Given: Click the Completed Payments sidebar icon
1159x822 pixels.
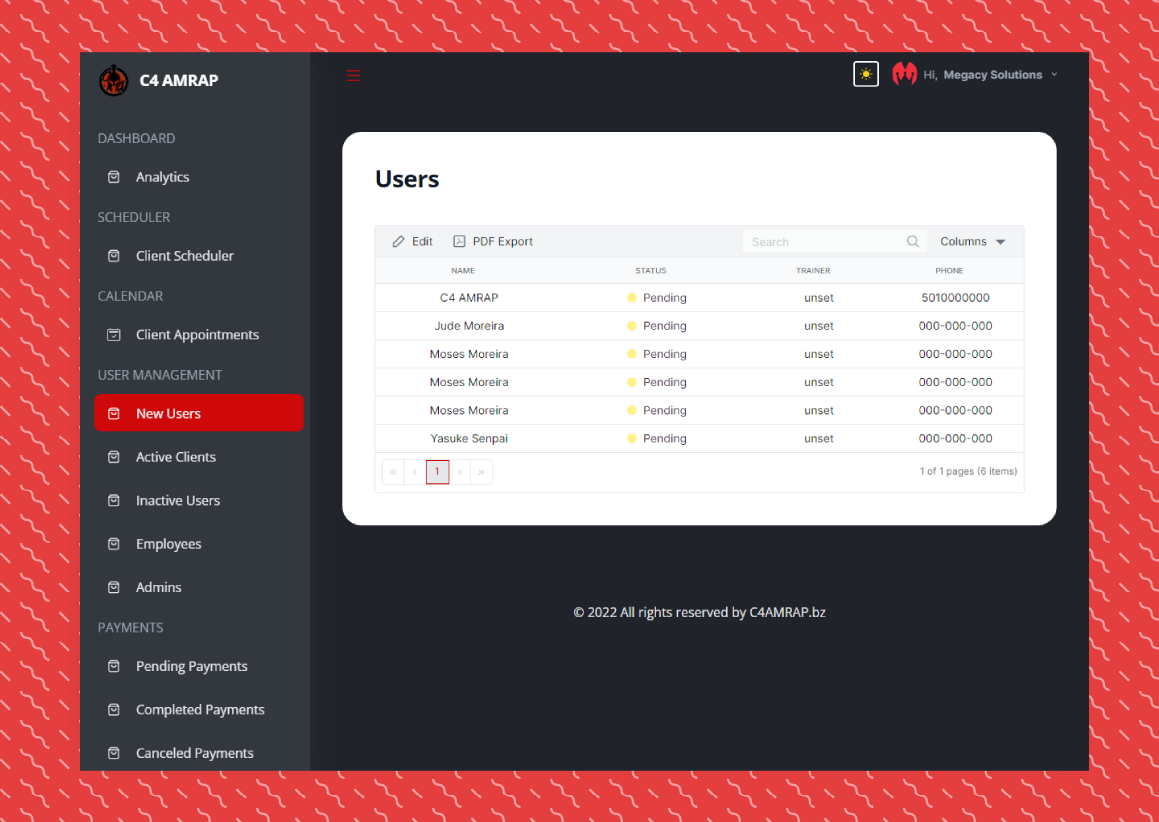Looking at the screenshot, I should (114, 710).
